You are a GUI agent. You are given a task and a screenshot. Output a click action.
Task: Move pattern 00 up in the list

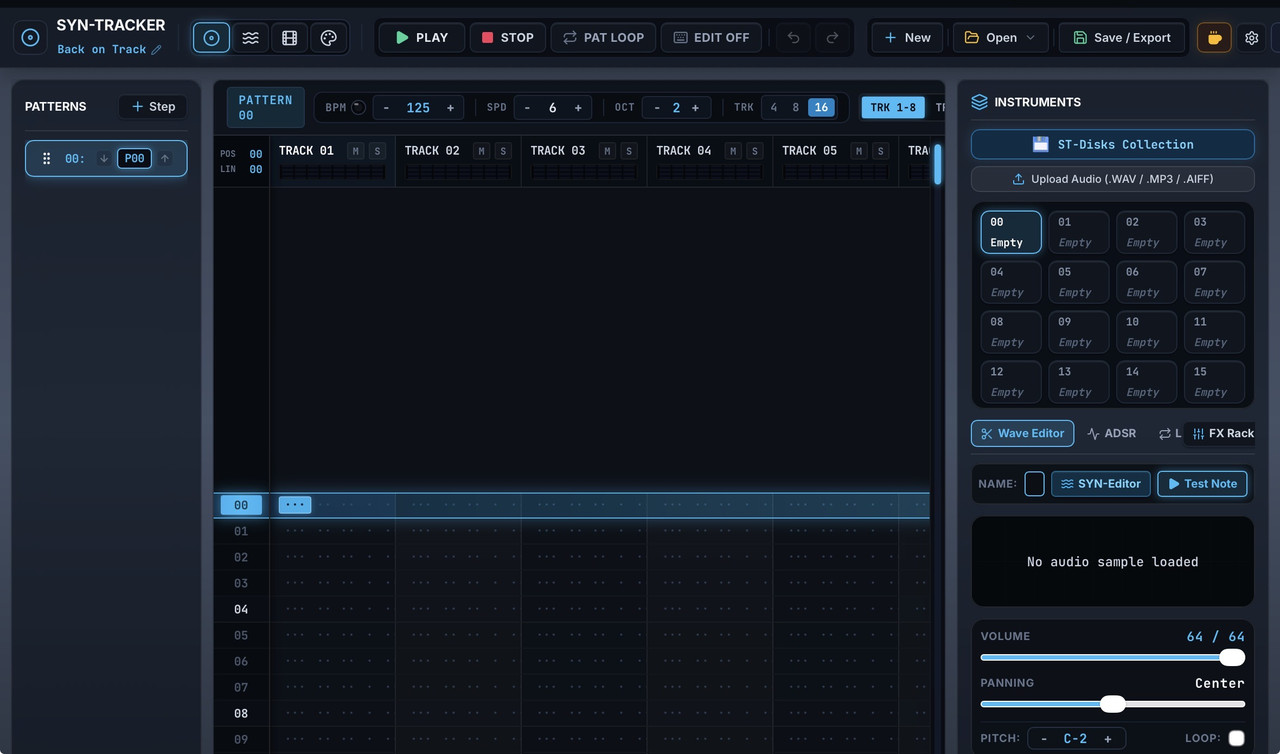pos(165,158)
